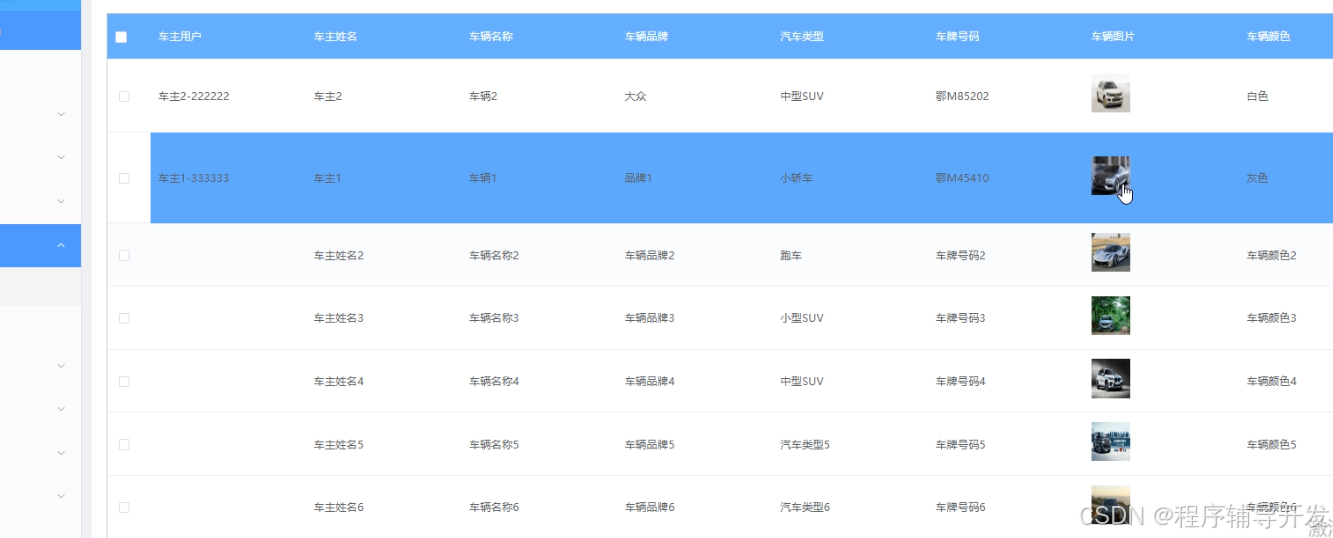Image resolution: width=1333 pixels, height=538 pixels.
Task: Click the 车主姓名3 cell
Action: (338, 318)
